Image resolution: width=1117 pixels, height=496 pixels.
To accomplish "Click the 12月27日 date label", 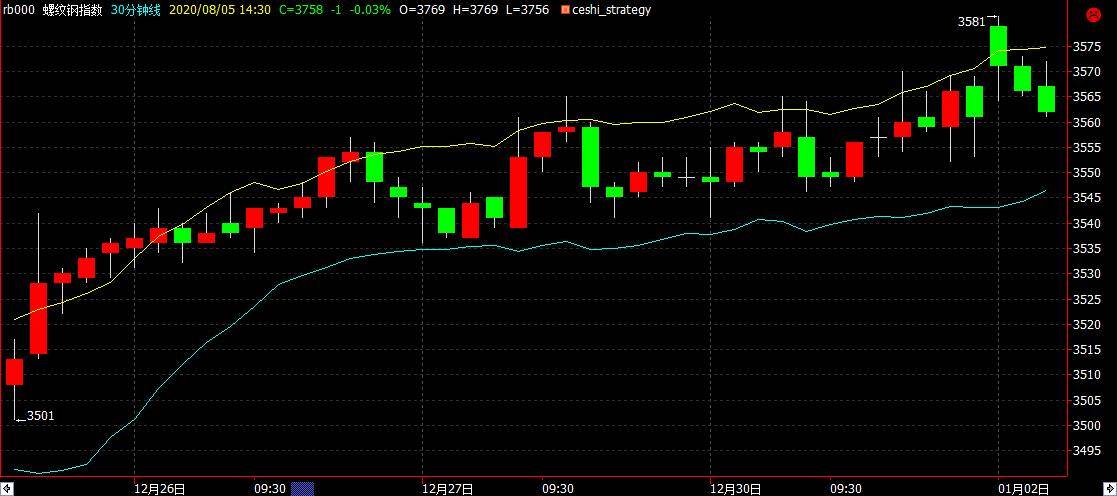I will (449, 489).
